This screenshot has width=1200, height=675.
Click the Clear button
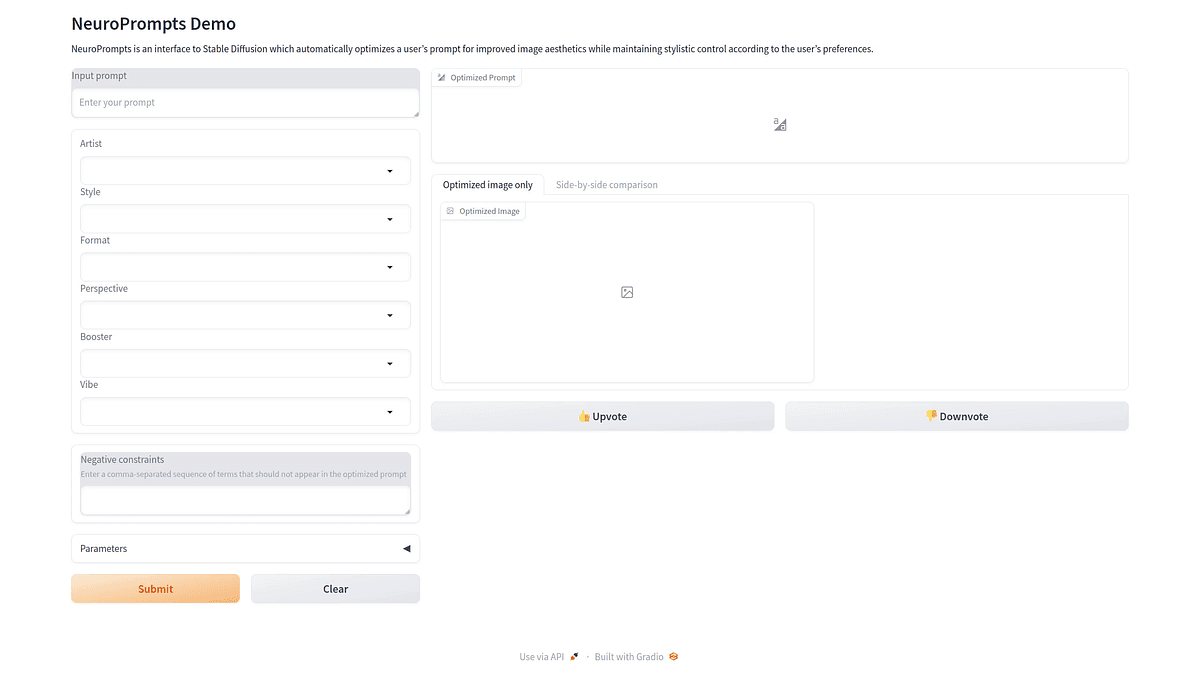coord(335,589)
